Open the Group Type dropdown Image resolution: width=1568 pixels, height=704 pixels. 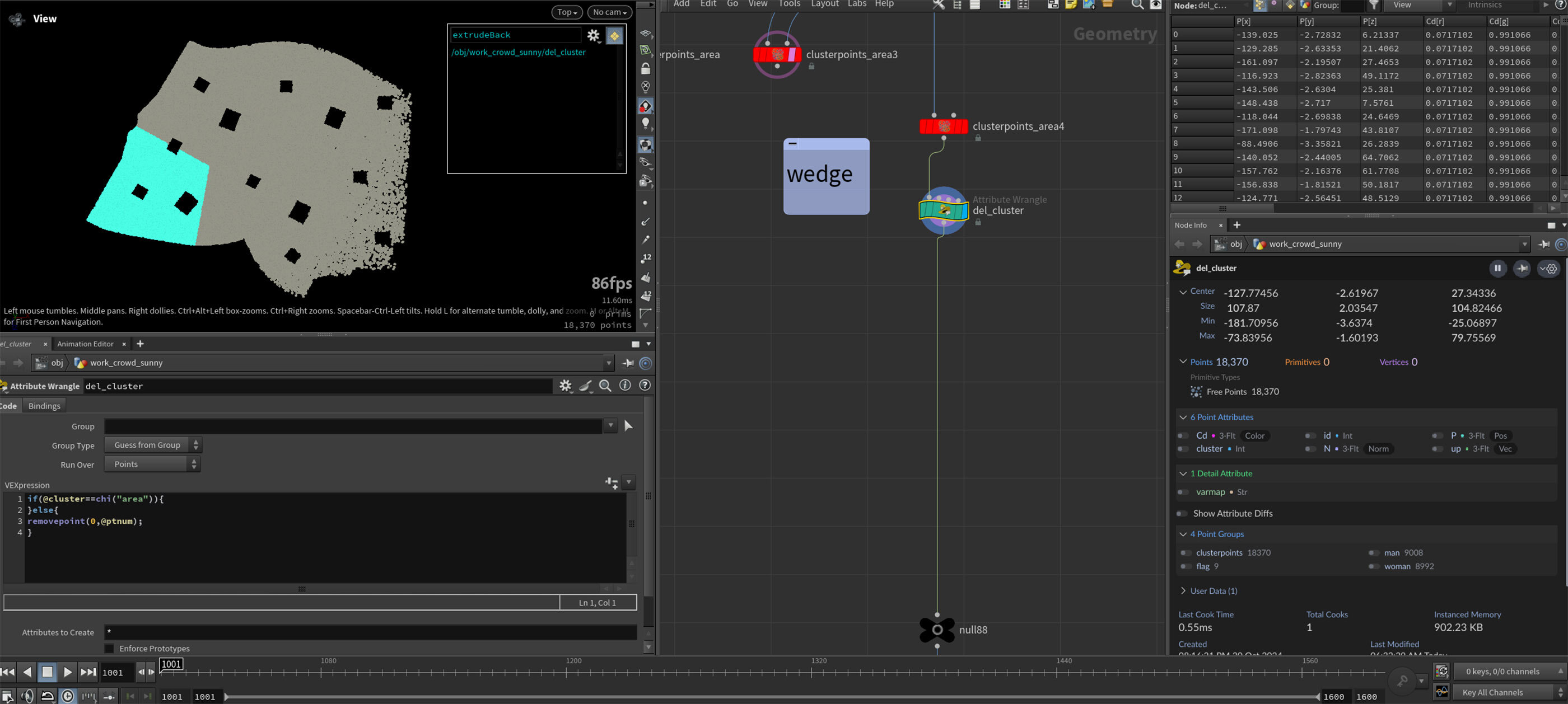[152, 445]
